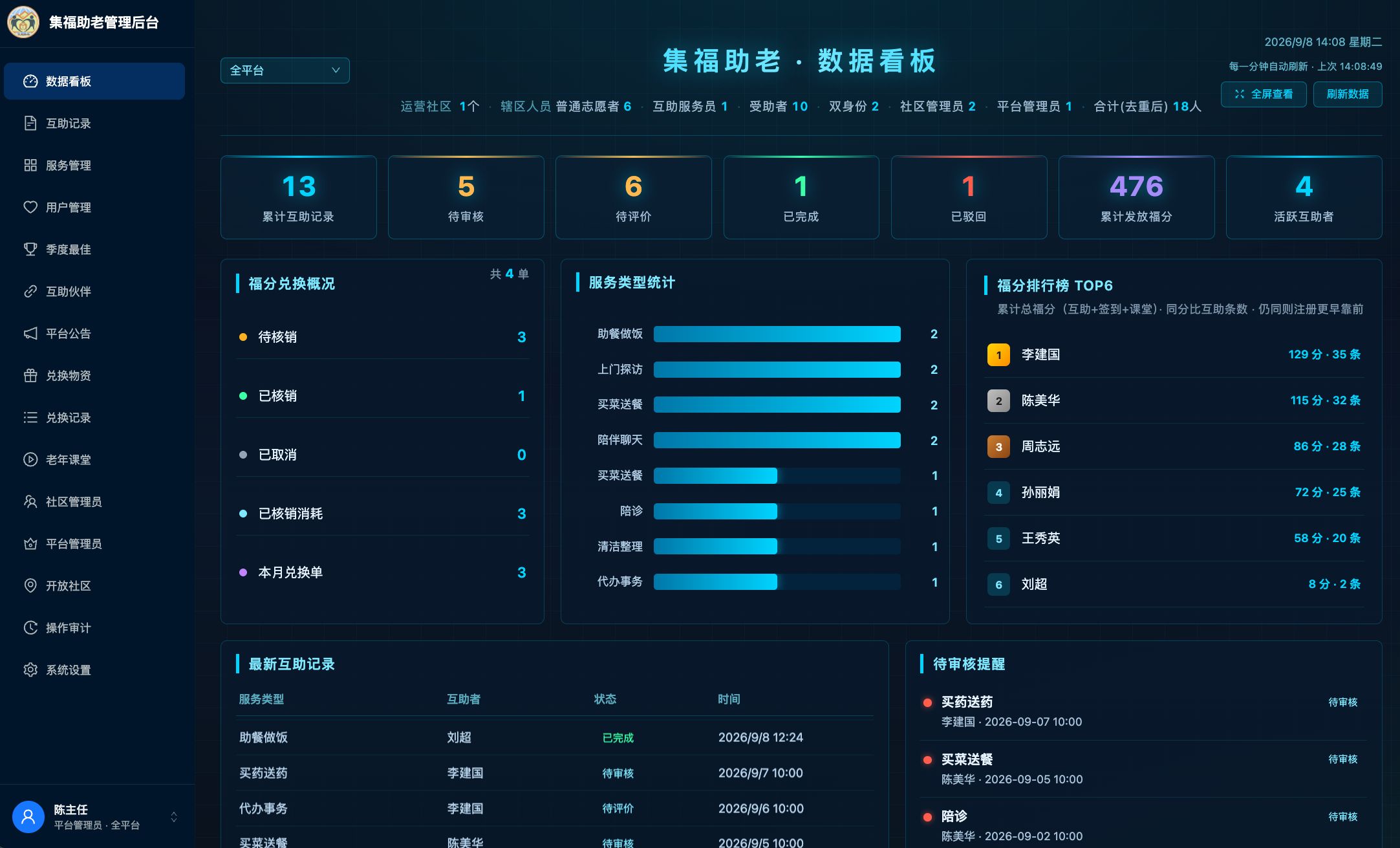Image resolution: width=1400 pixels, height=848 pixels.
Task: Click the 互助伙伴 link icon
Action: 30,291
